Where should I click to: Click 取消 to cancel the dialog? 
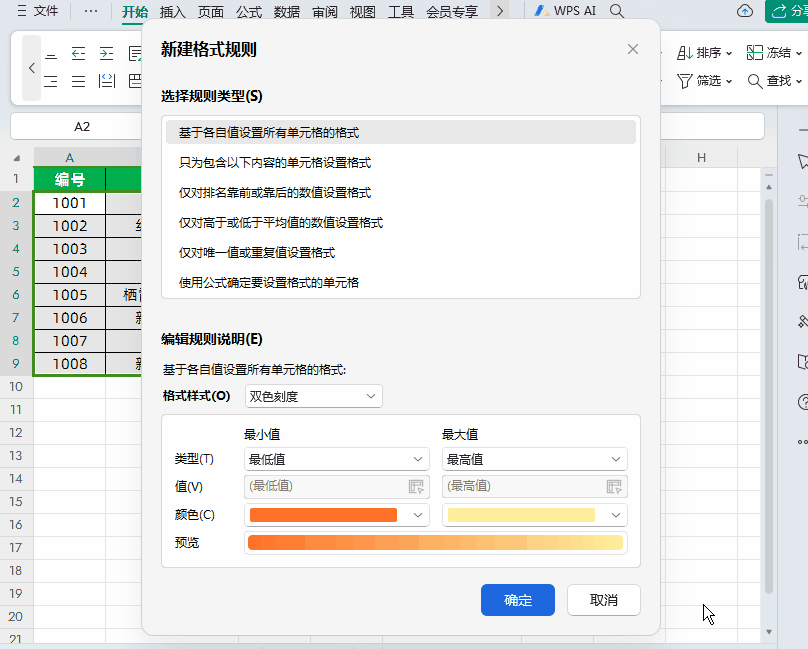[x=603, y=600]
